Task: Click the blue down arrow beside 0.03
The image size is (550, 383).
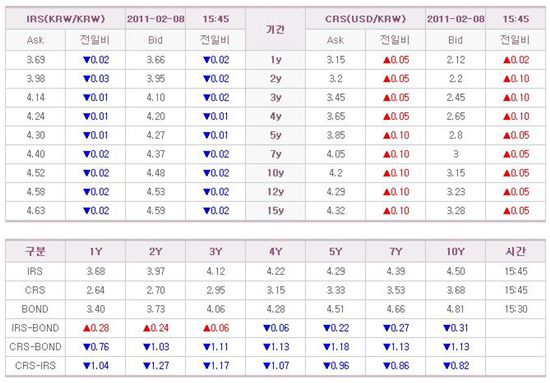Action: tap(86, 79)
